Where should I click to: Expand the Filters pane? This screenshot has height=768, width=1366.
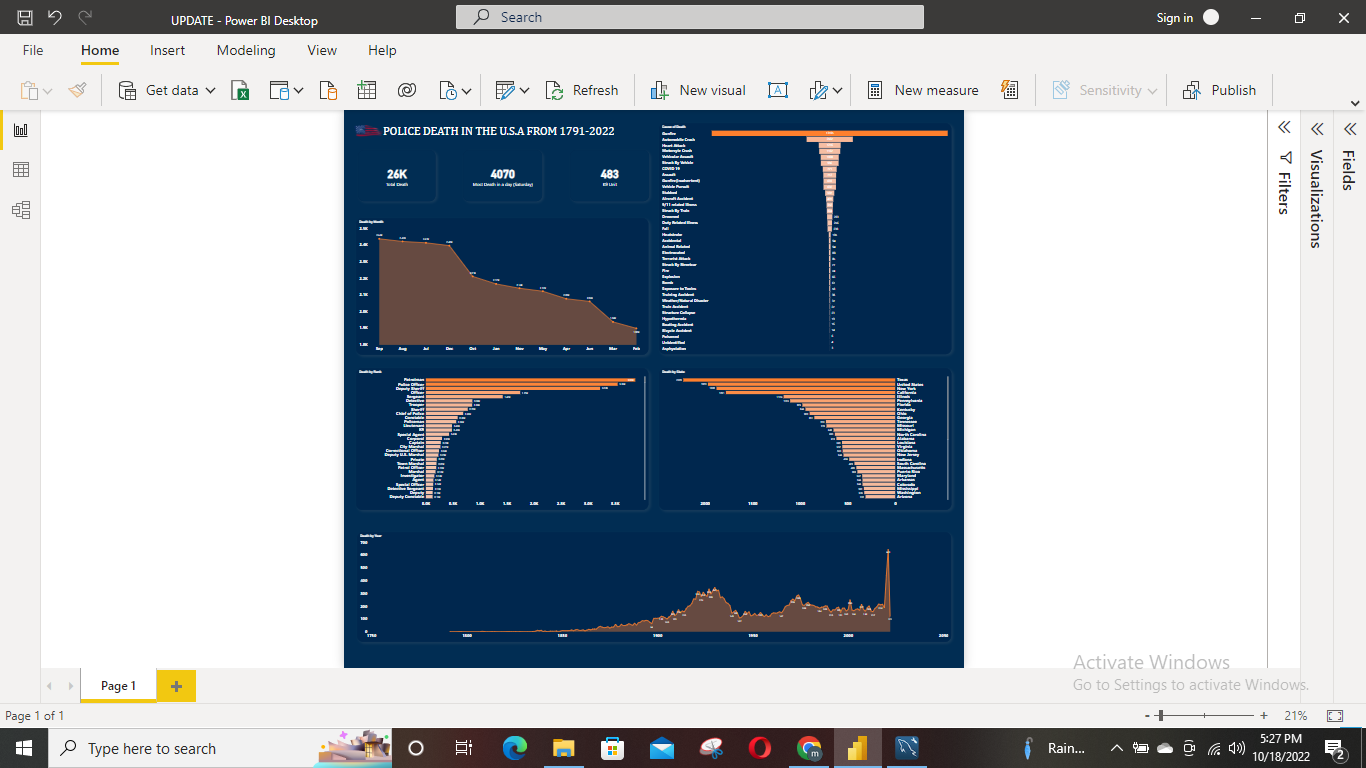1284,128
